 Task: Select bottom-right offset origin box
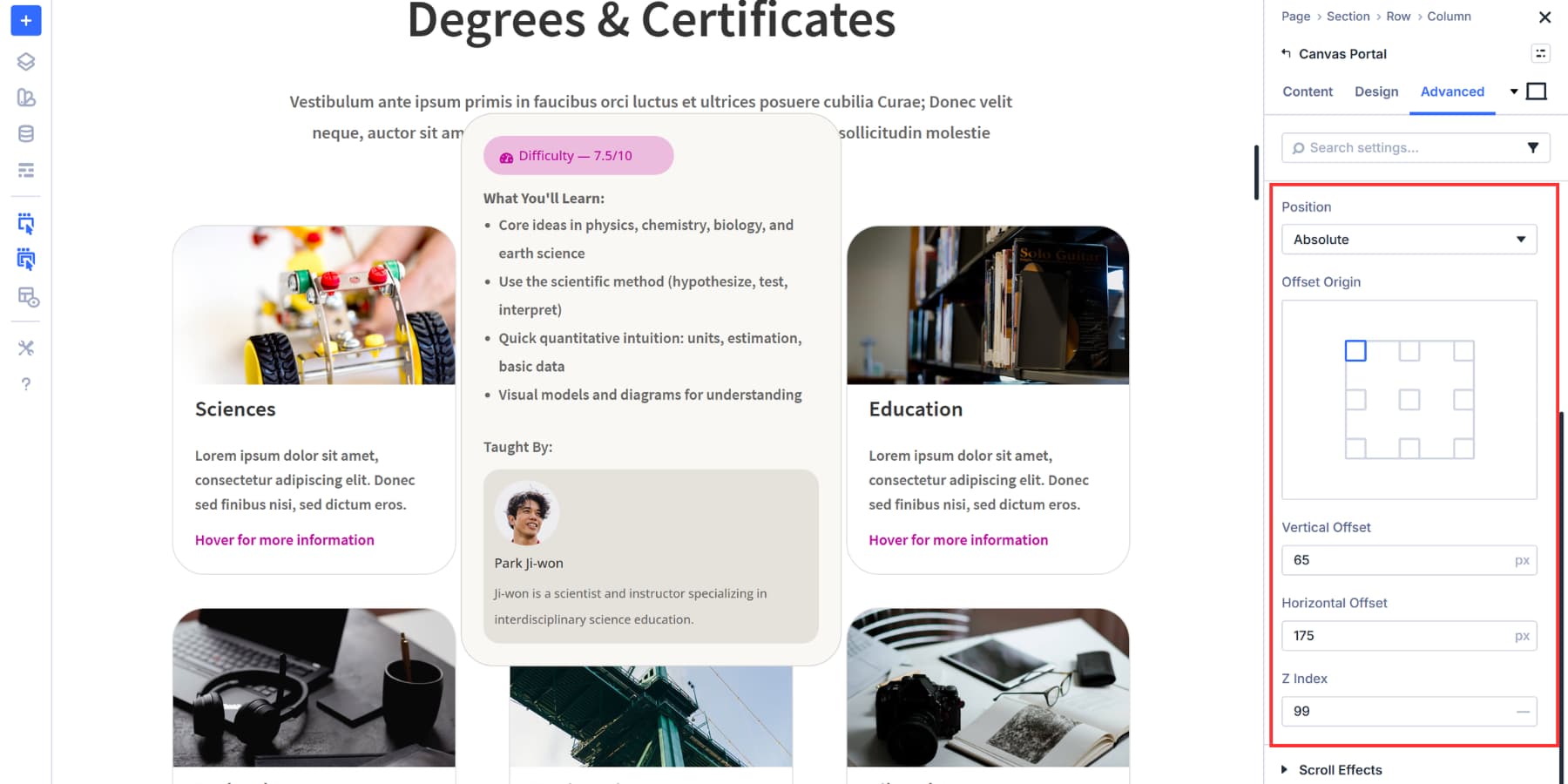coord(1463,449)
